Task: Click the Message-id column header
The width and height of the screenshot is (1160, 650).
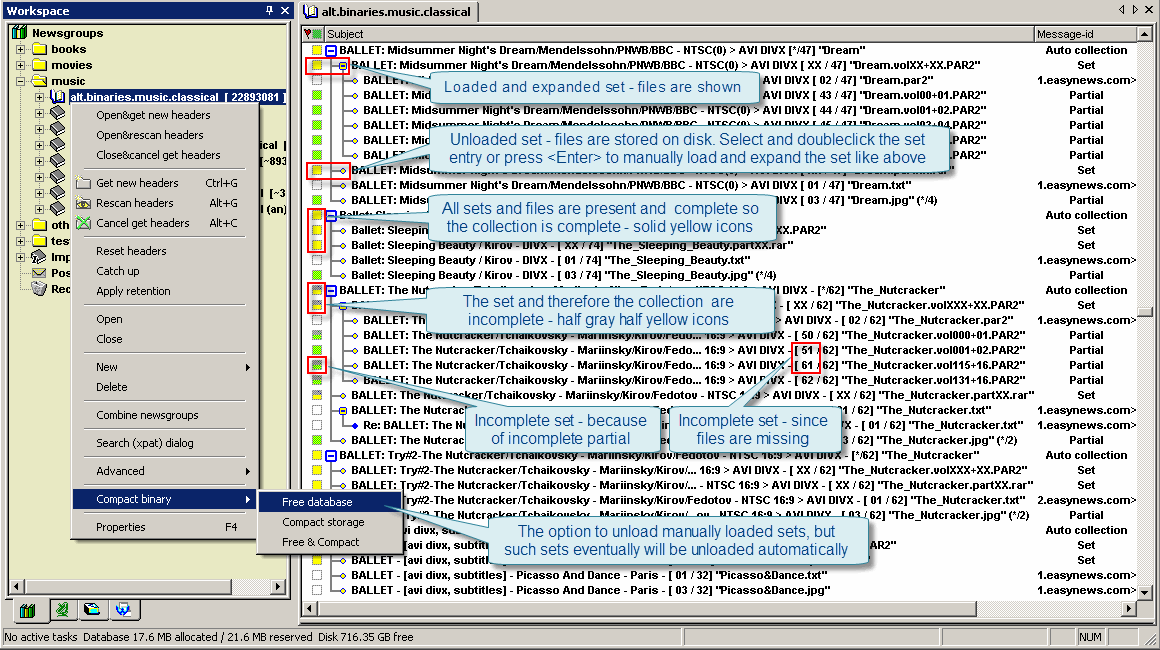Action: pos(1084,34)
